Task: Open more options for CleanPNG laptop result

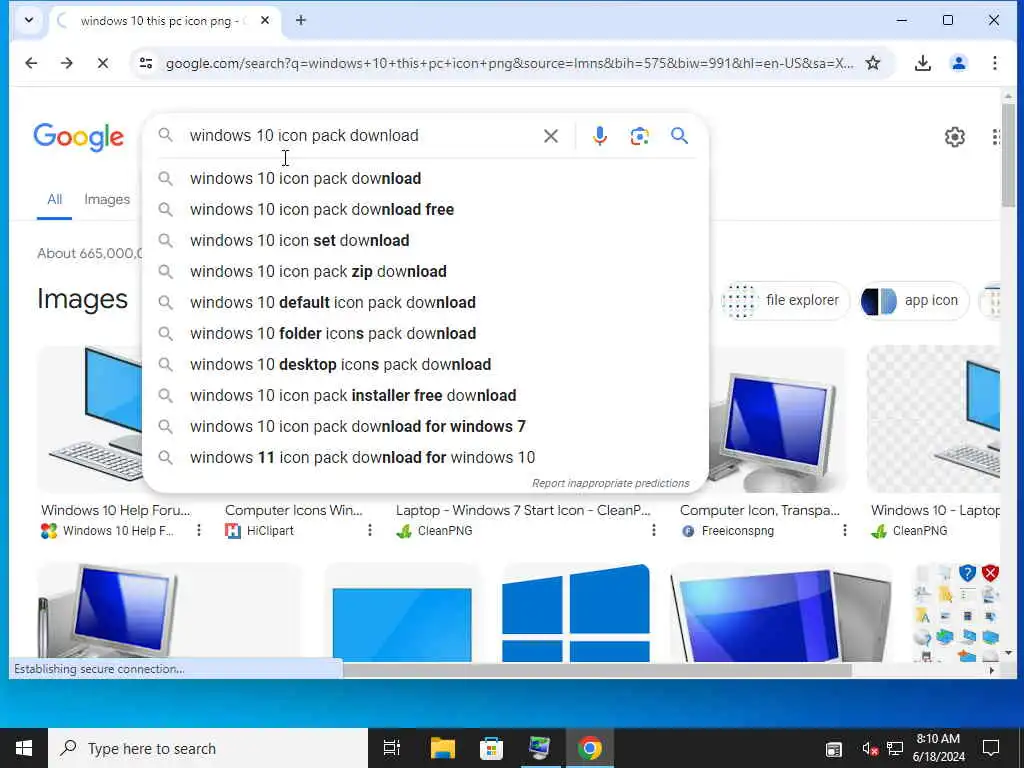Action: point(654,530)
